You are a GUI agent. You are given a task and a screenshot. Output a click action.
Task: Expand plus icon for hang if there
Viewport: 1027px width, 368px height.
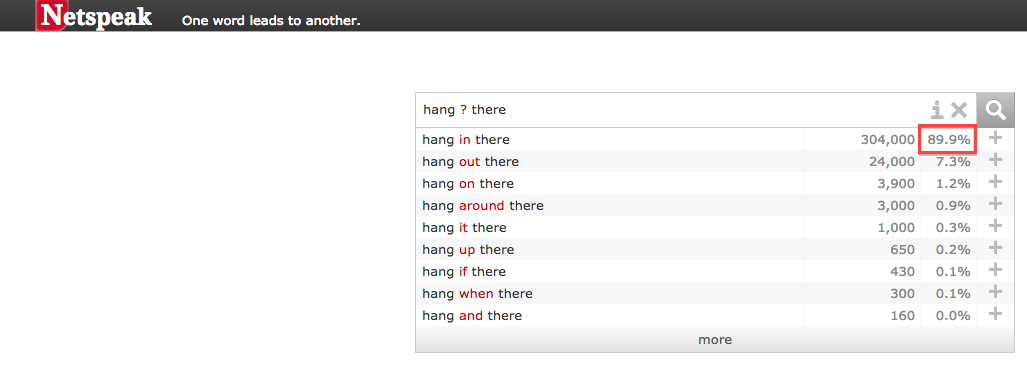tap(996, 270)
